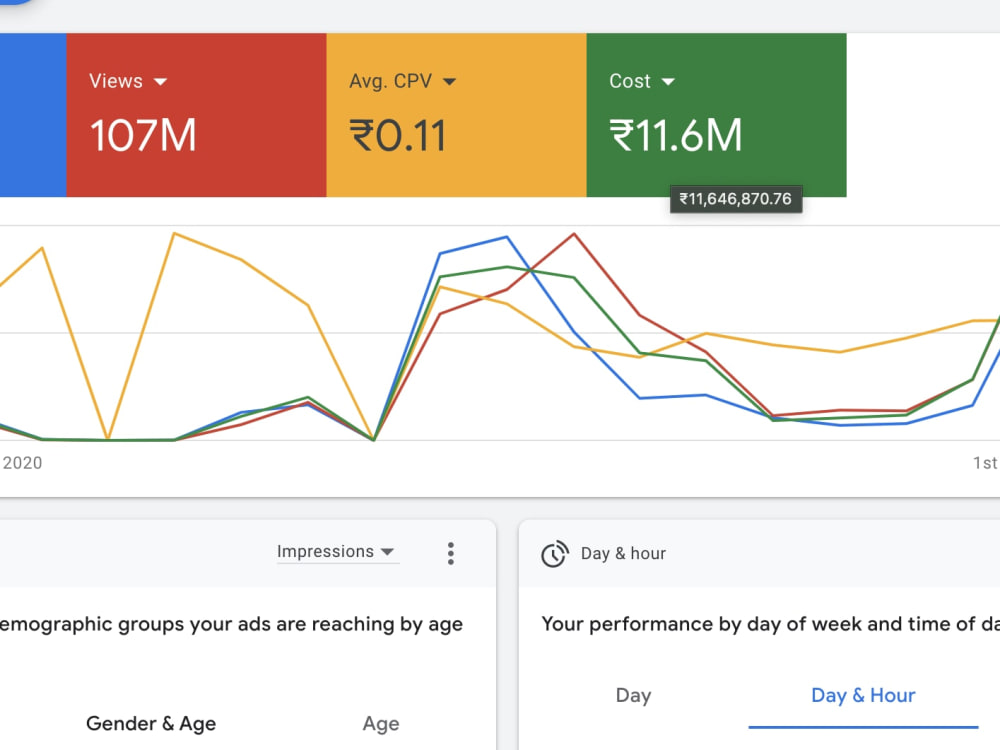Viewport: 1000px width, 750px height.
Task: Open the Impressions dropdown in demographics card
Action: tap(337, 552)
